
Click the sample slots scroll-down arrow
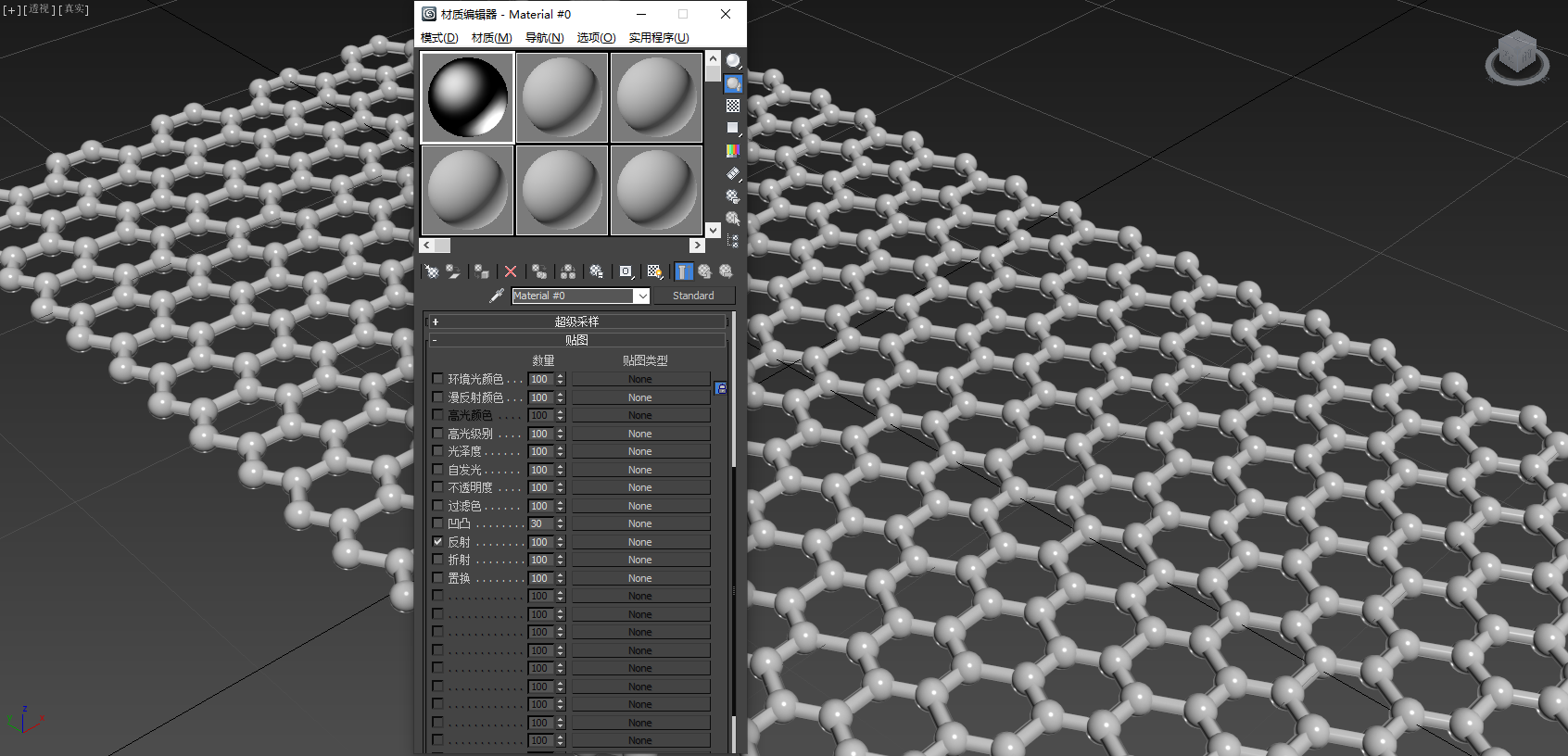click(x=713, y=230)
